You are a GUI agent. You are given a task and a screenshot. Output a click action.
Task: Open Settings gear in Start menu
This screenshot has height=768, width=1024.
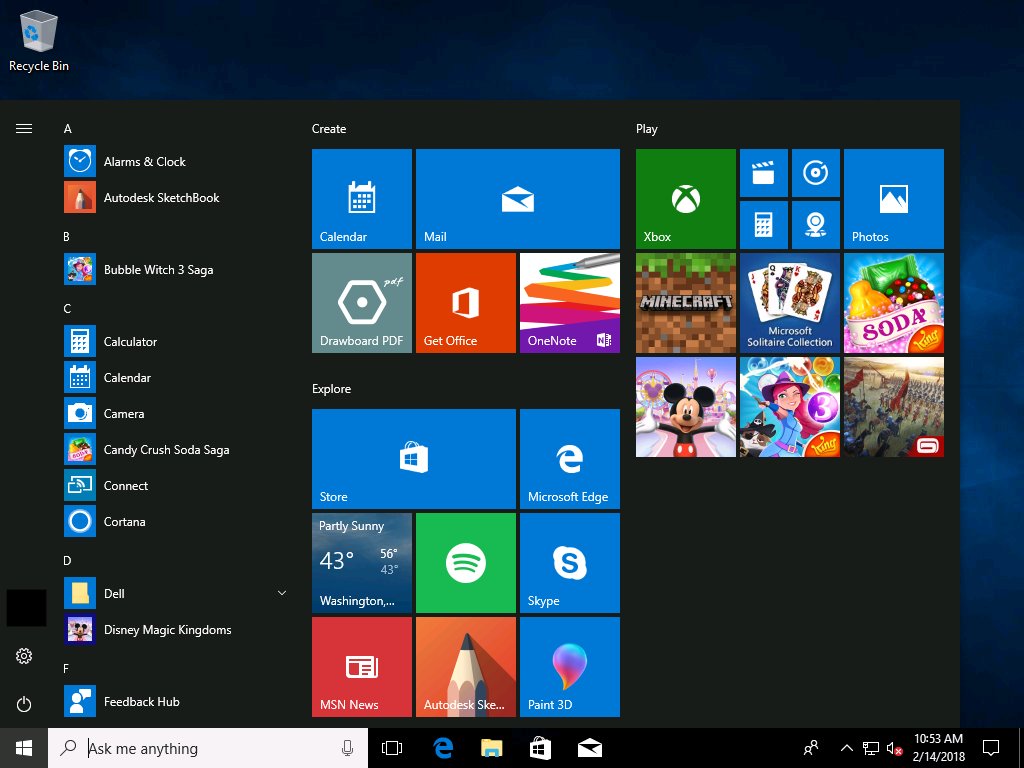pyautogui.click(x=24, y=656)
